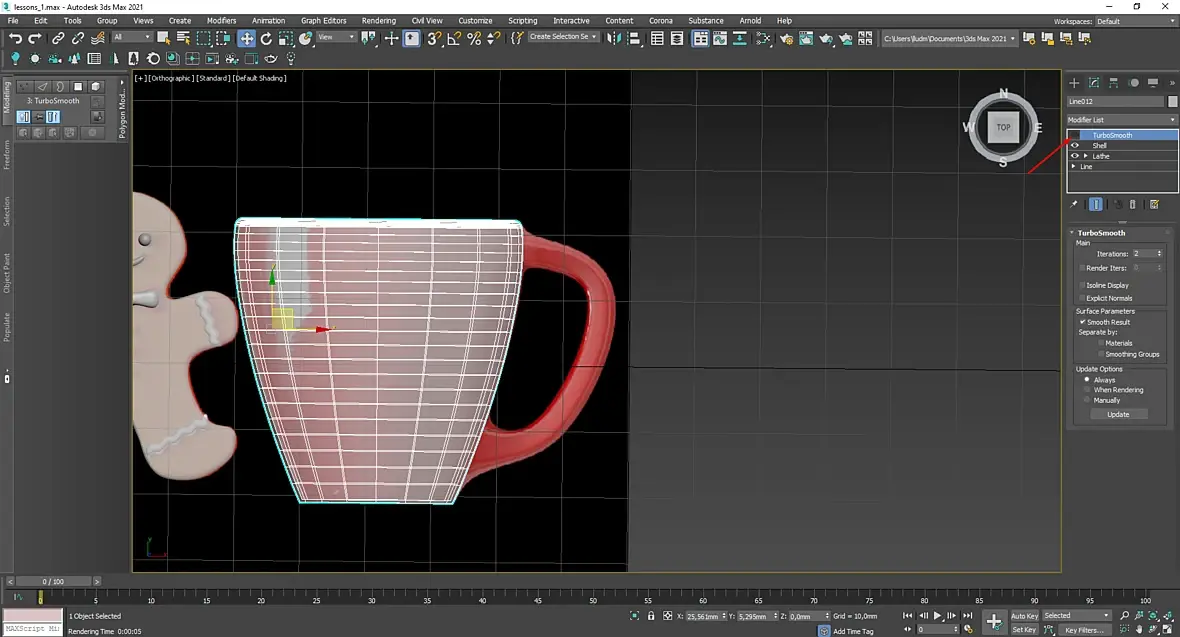This screenshot has width=1180, height=637.
Task: Switch to the Create tab plus icon
Action: tap(1075, 83)
